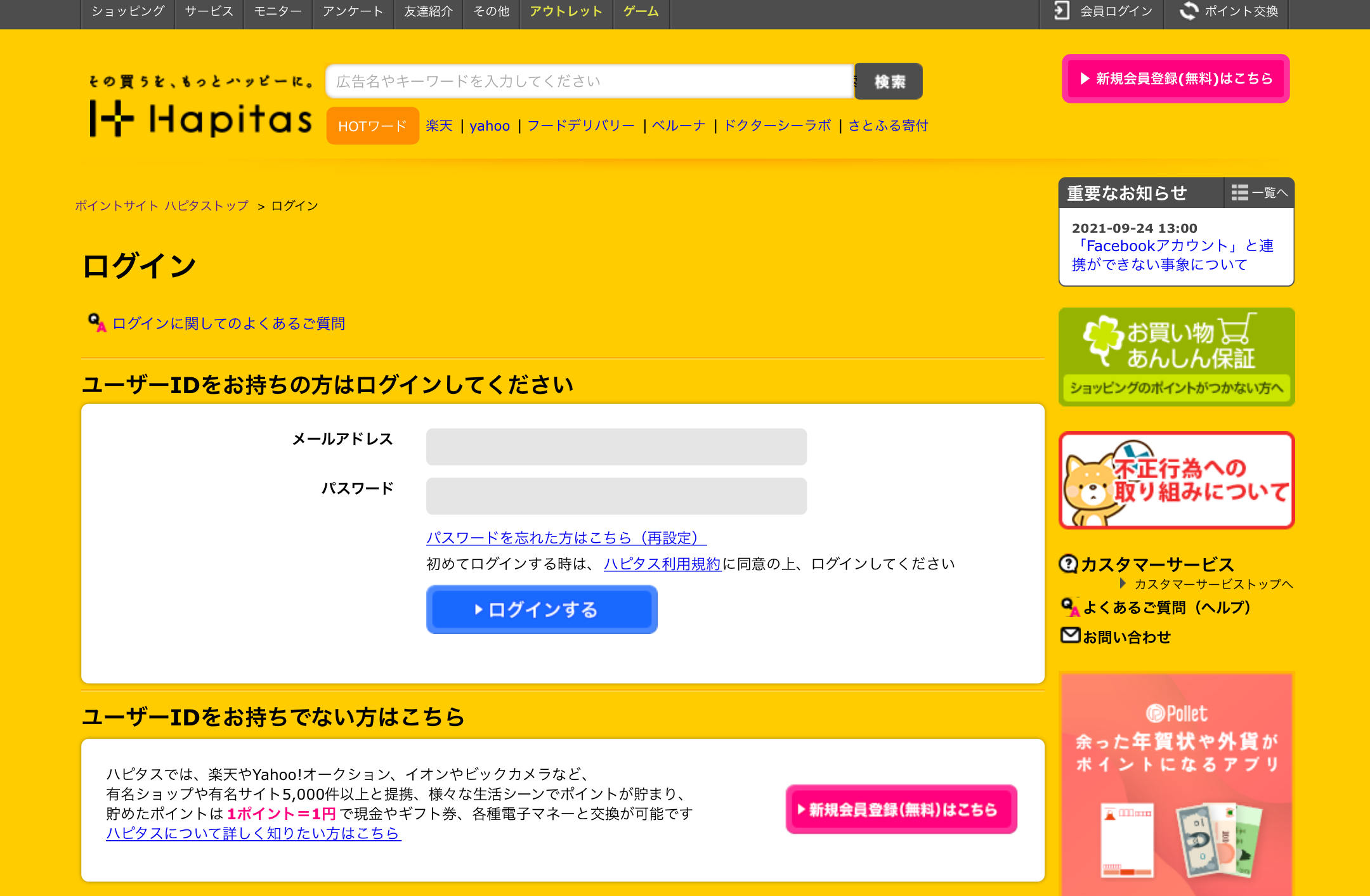
Task: Open the ポイント交換 text link
Action: pos(1241,11)
